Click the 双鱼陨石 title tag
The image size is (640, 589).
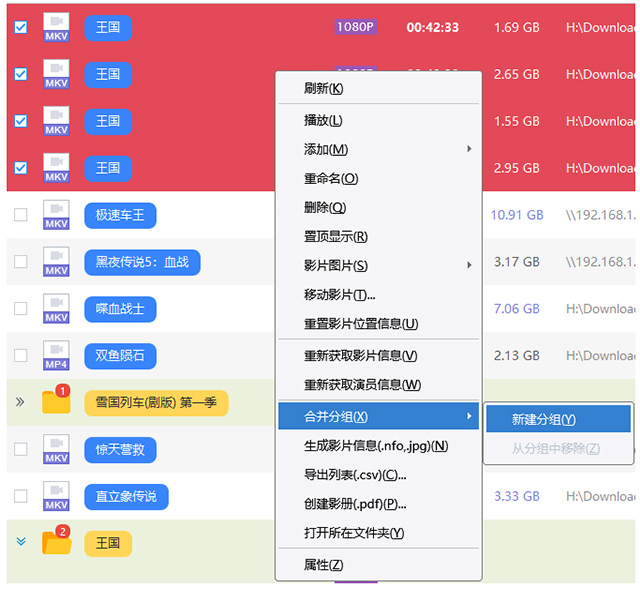pos(120,356)
